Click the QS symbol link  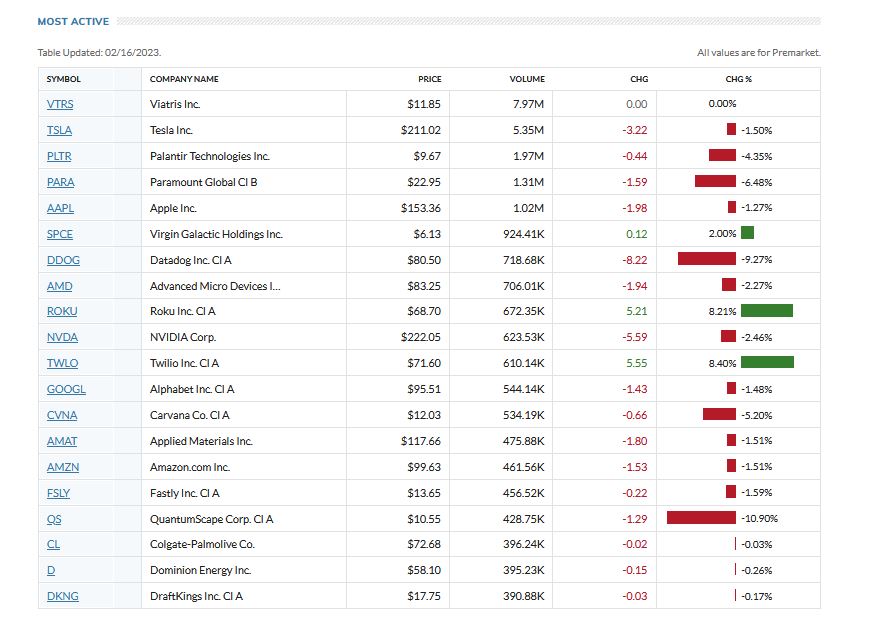(54, 519)
